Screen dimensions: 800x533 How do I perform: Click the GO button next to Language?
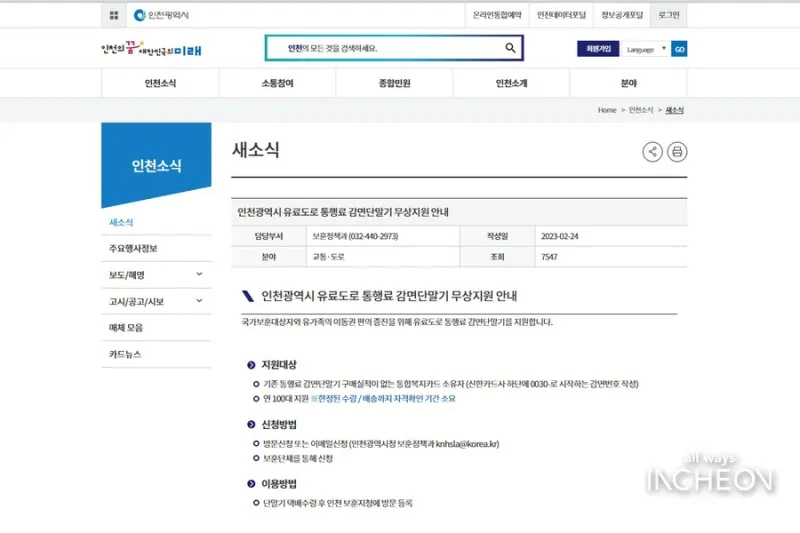pos(679,49)
